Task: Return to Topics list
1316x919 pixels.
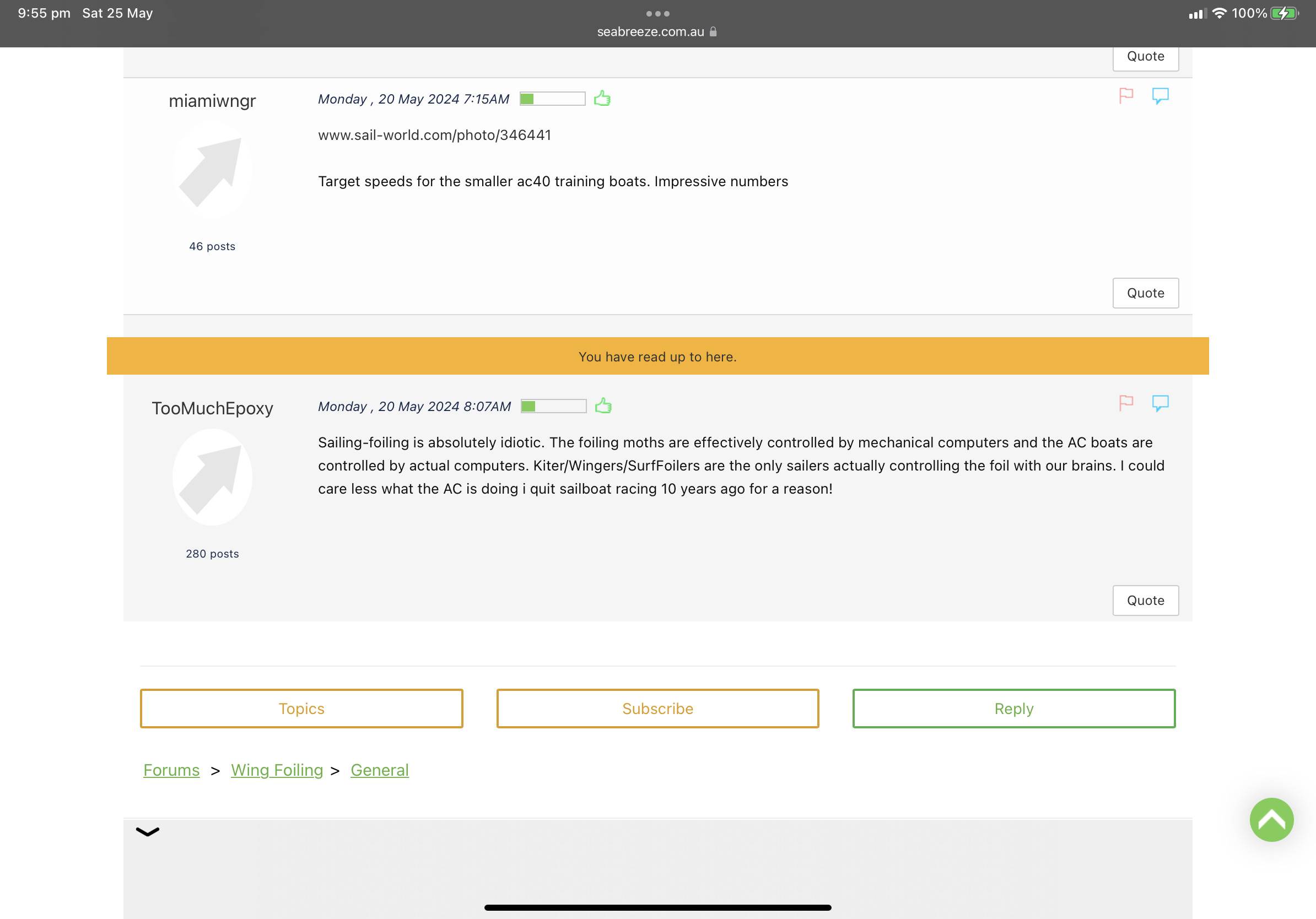Action: tap(301, 709)
